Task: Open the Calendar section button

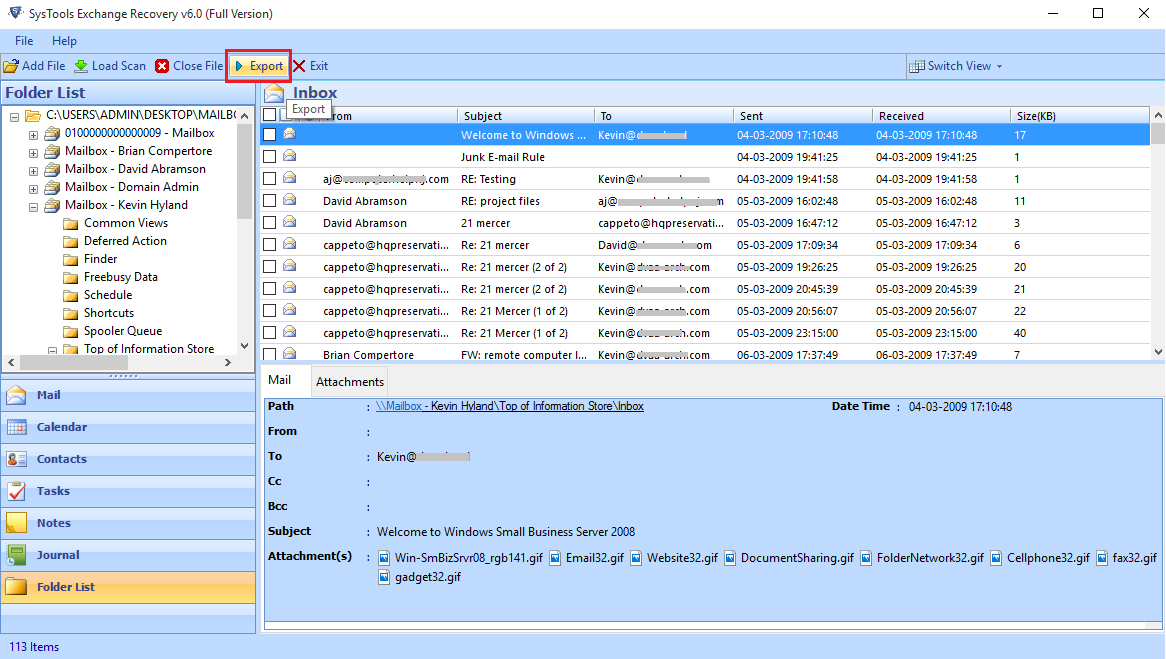Action: [x=128, y=427]
